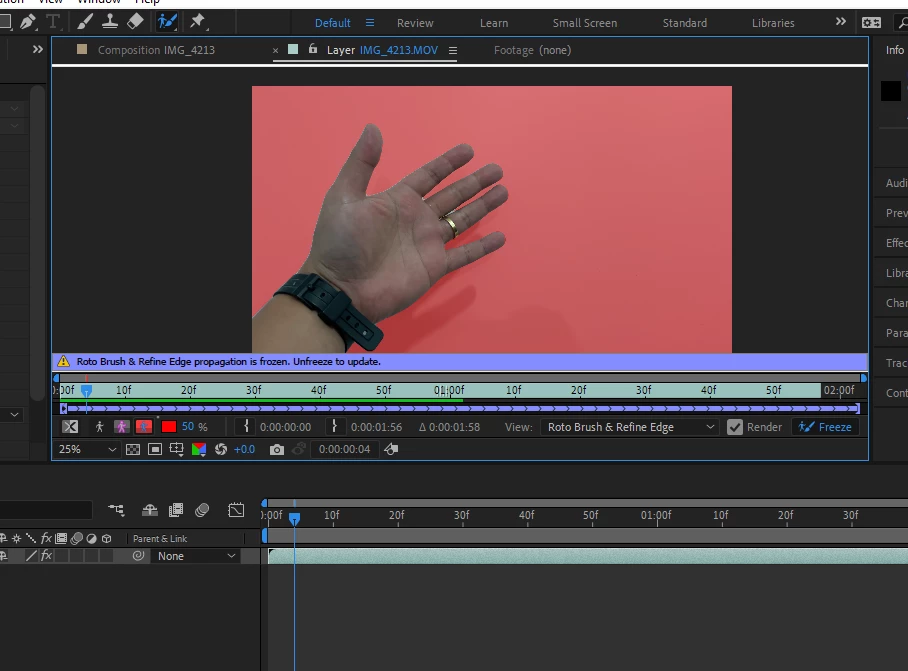Toggle the Render checkbox
The image size is (908, 671).
pyautogui.click(x=735, y=427)
